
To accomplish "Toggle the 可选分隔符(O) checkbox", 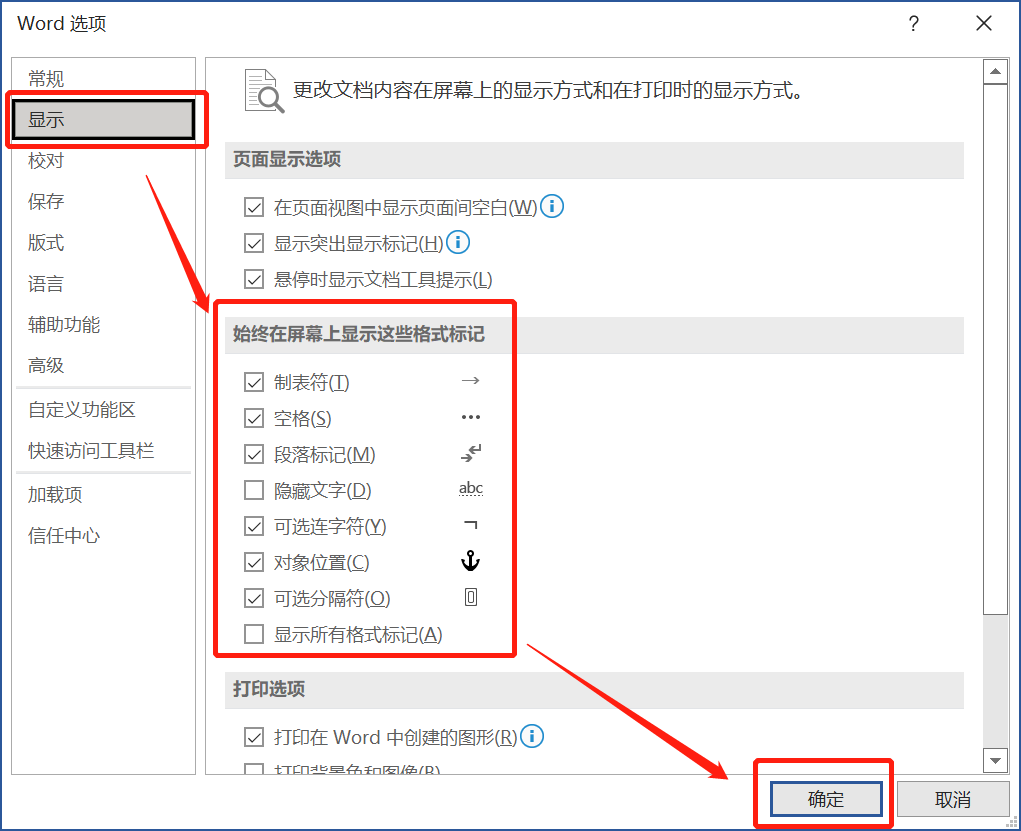I will pyautogui.click(x=254, y=597).
